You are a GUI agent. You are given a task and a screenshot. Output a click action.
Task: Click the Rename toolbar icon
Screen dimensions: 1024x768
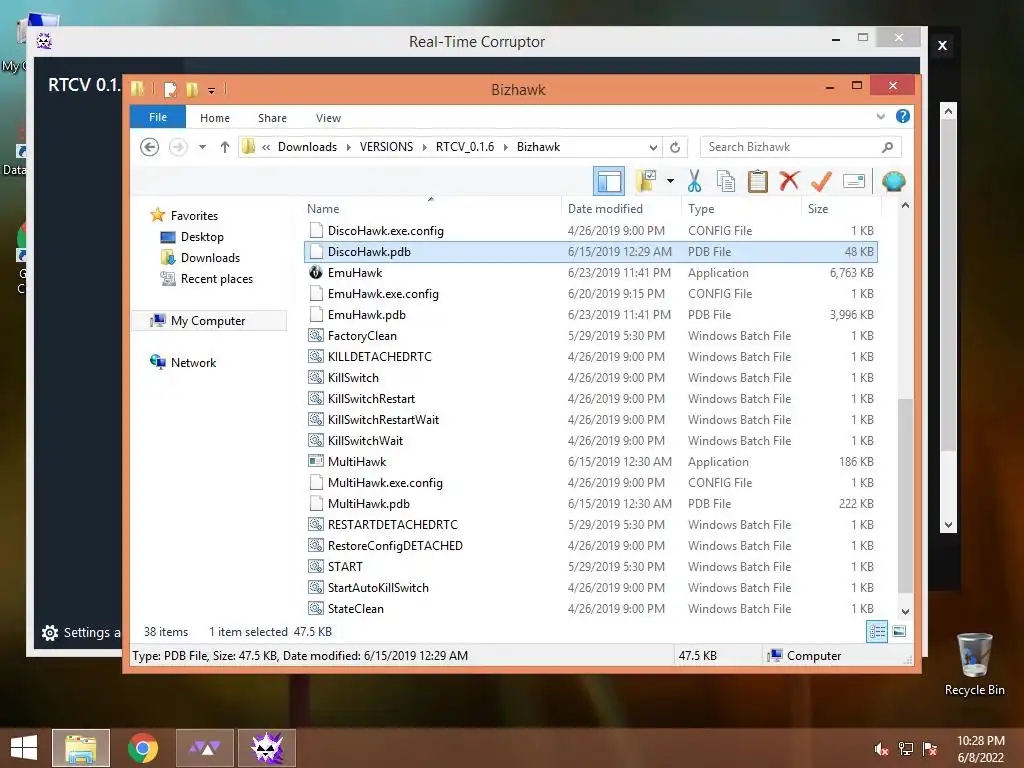(x=854, y=181)
